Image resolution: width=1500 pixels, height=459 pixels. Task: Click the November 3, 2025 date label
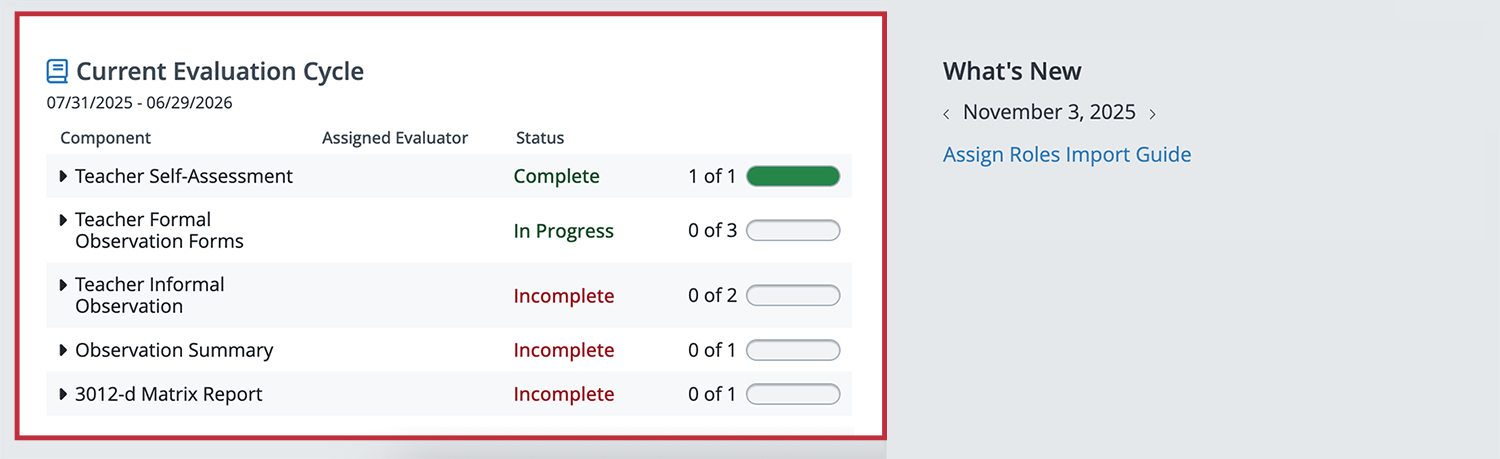click(1049, 113)
